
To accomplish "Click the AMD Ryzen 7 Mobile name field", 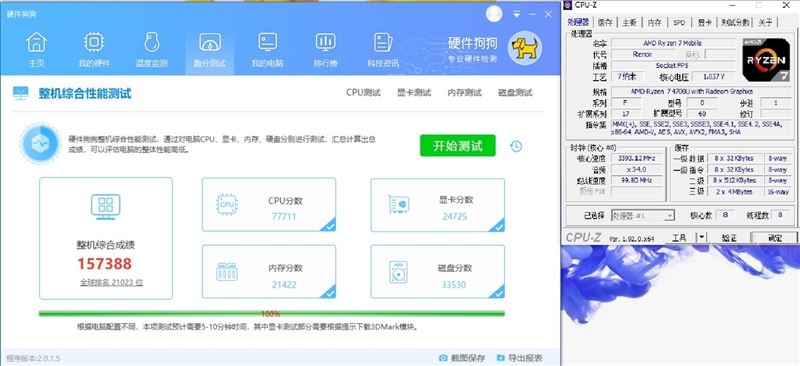I will [x=672, y=43].
